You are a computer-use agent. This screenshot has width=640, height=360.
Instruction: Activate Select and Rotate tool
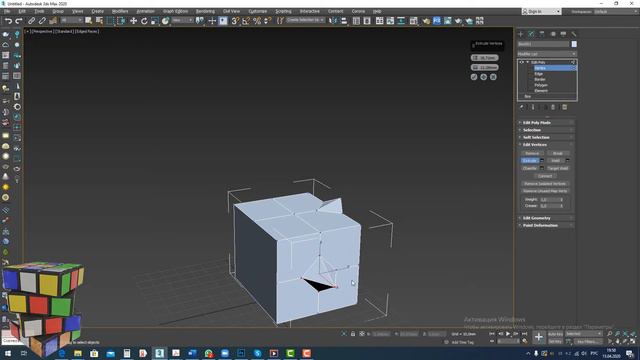tap(144, 21)
